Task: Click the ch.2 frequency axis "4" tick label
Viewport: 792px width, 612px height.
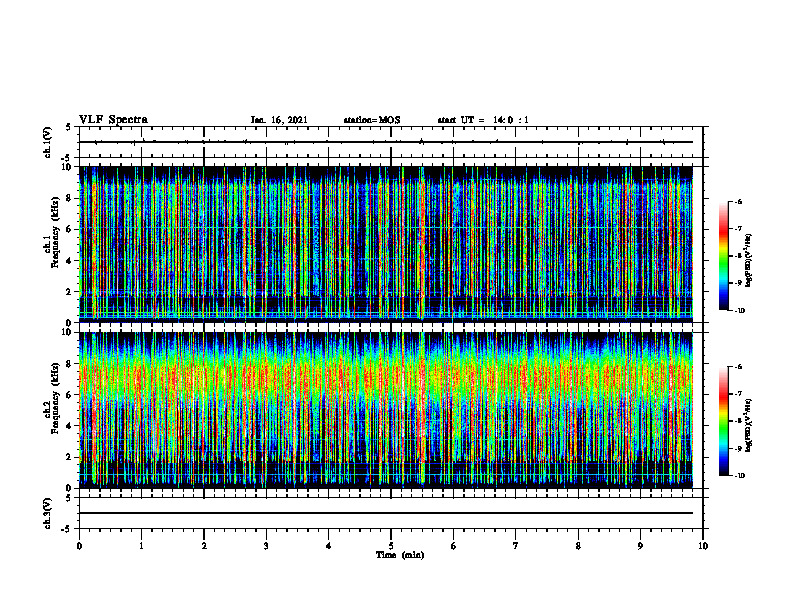Action: (70, 426)
